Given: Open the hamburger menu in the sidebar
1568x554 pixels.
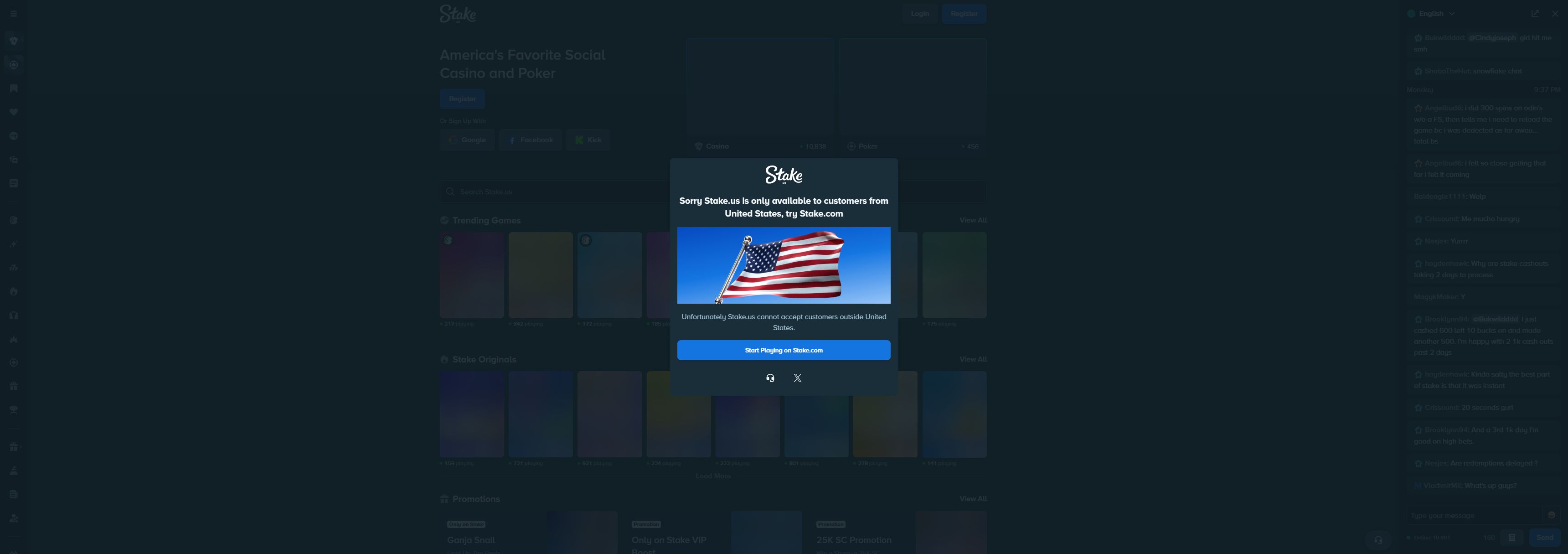Looking at the screenshot, I should tap(13, 13).
